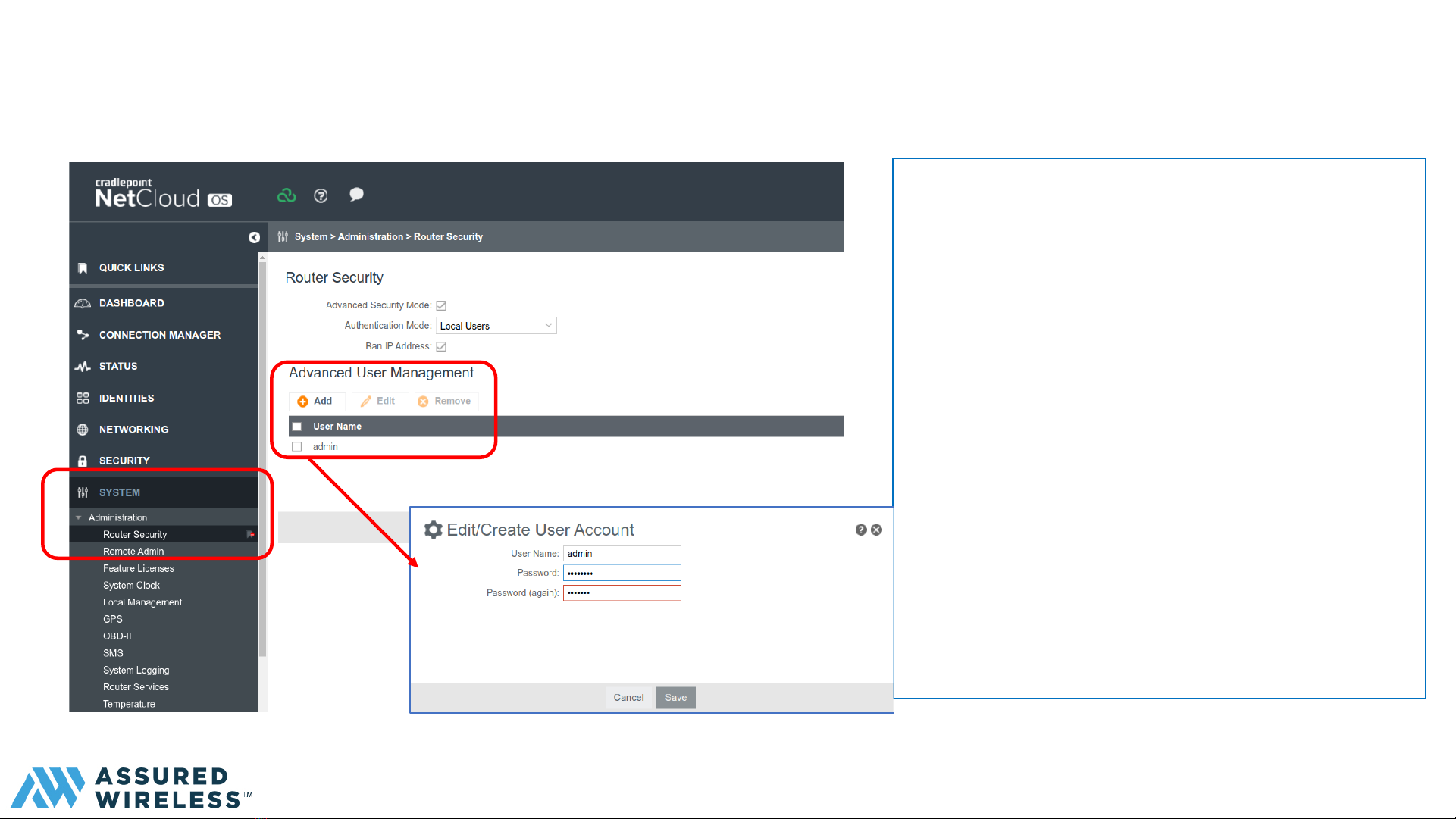
Task: Open Connection Manager in sidebar
Action: [160, 335]
